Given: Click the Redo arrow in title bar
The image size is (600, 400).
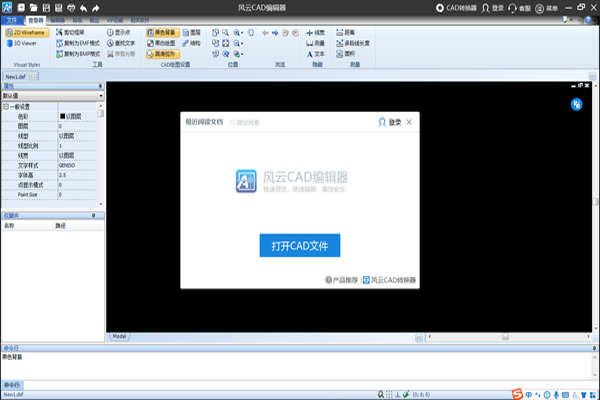Looking at the screenshot, I should 96,7.
